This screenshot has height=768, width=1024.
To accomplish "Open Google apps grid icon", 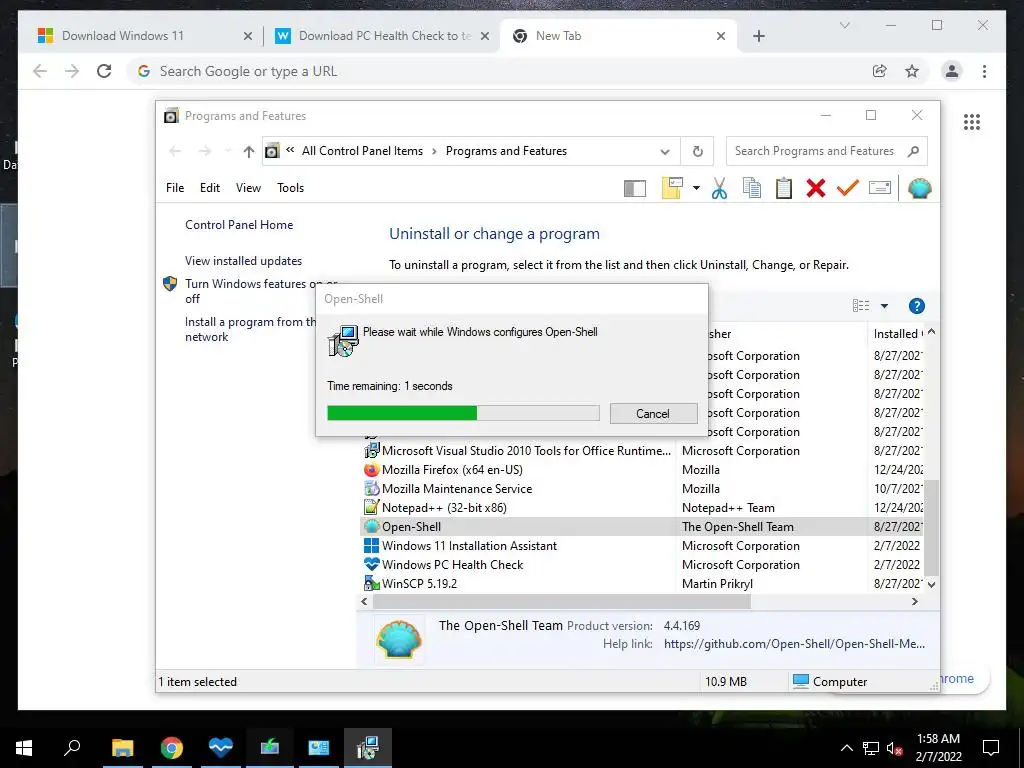I will click(x=972, y=122).
